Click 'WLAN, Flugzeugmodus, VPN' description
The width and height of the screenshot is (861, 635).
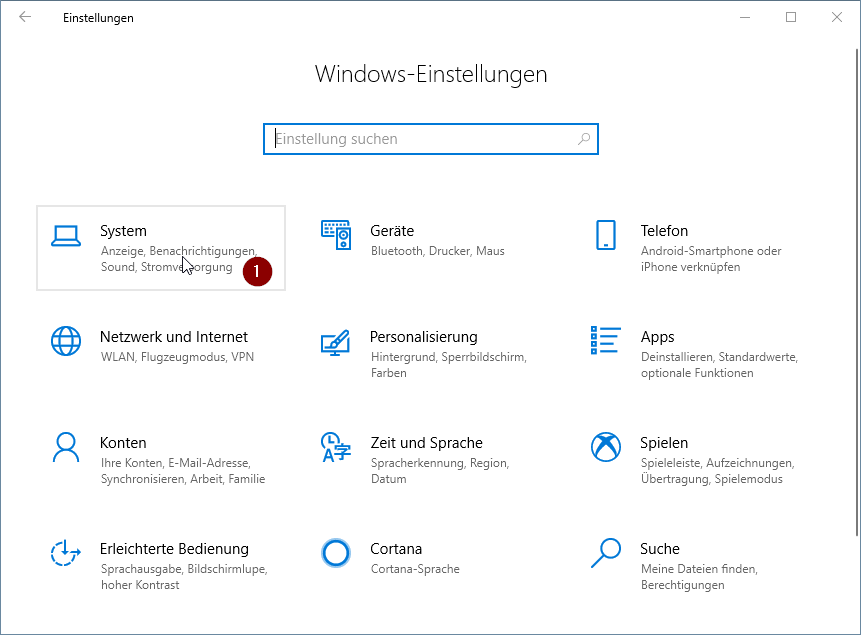(177, 357)
